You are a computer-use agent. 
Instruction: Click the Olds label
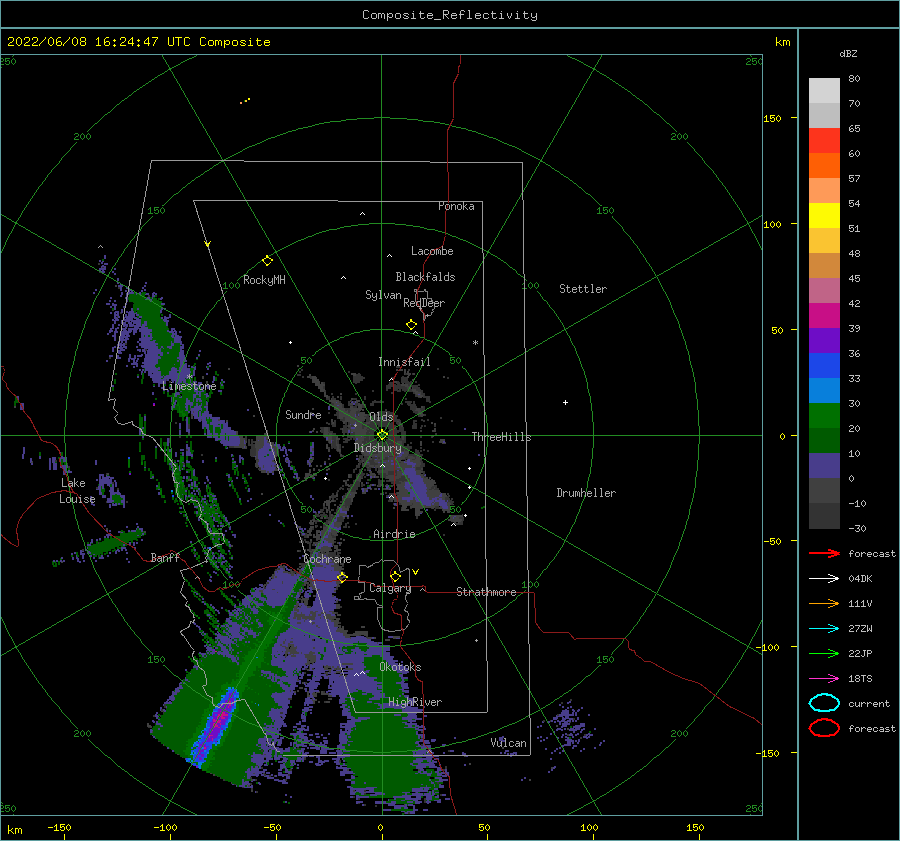coord(381,417)
